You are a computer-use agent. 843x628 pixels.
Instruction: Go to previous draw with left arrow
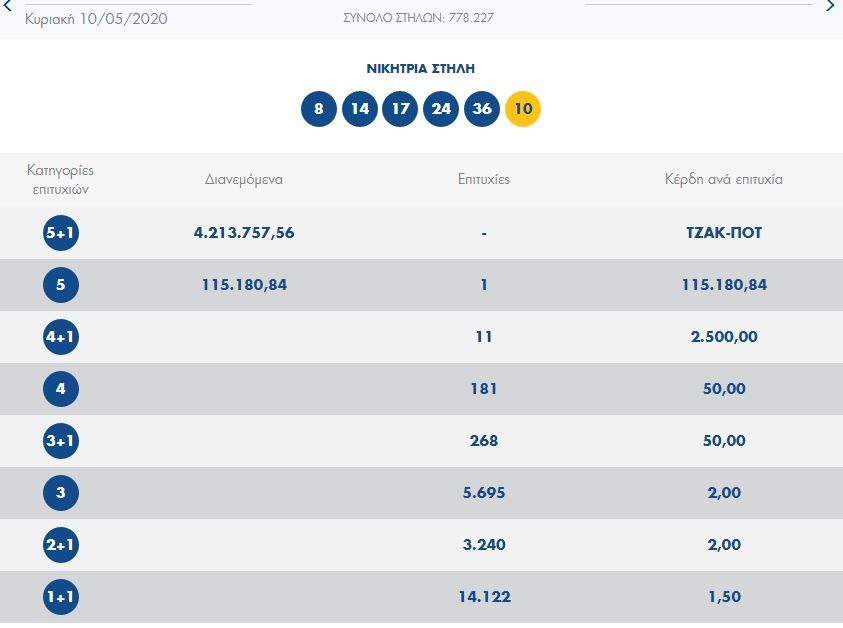click(8, 6)
